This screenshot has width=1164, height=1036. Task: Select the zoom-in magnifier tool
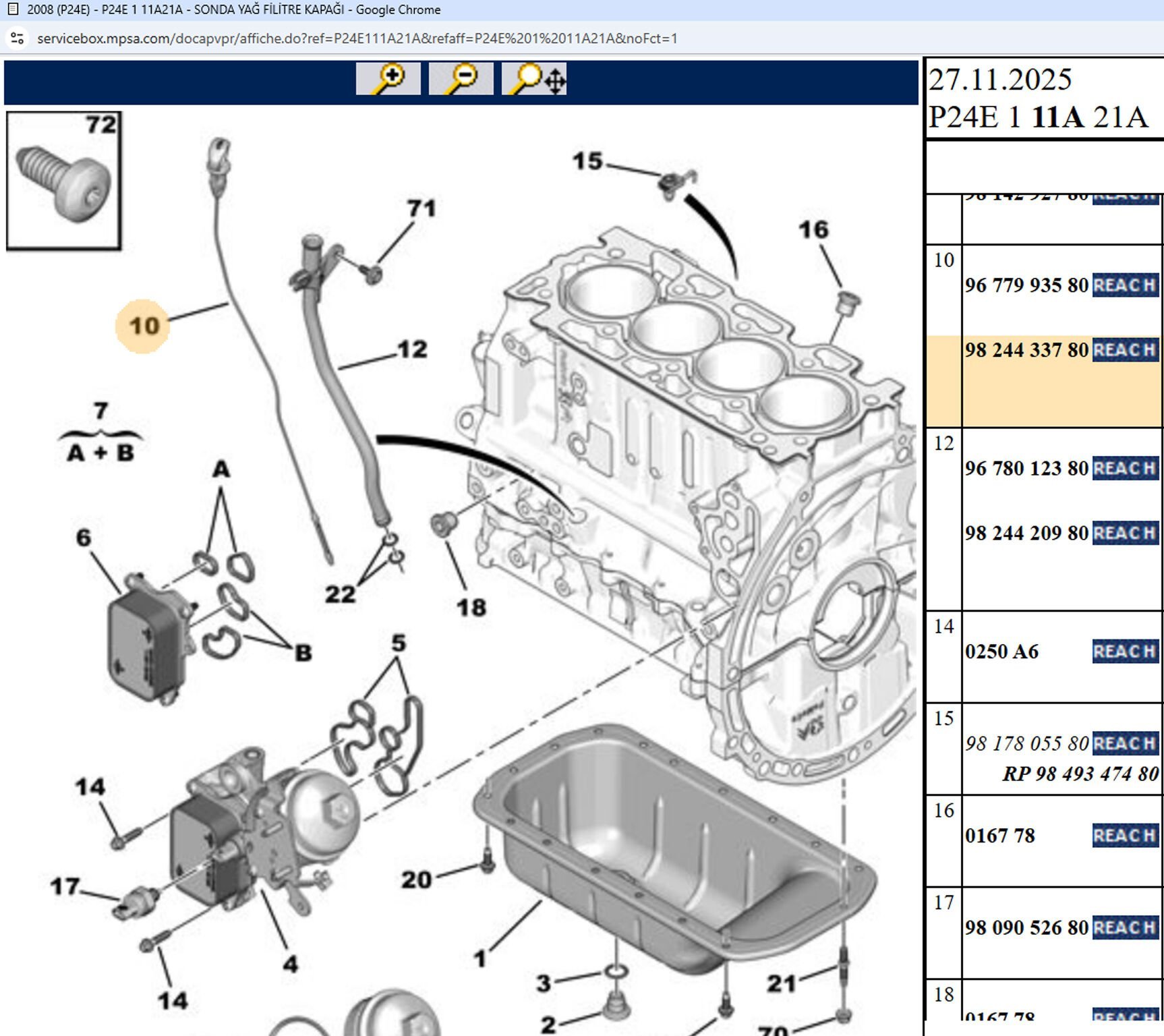[388, 79]
